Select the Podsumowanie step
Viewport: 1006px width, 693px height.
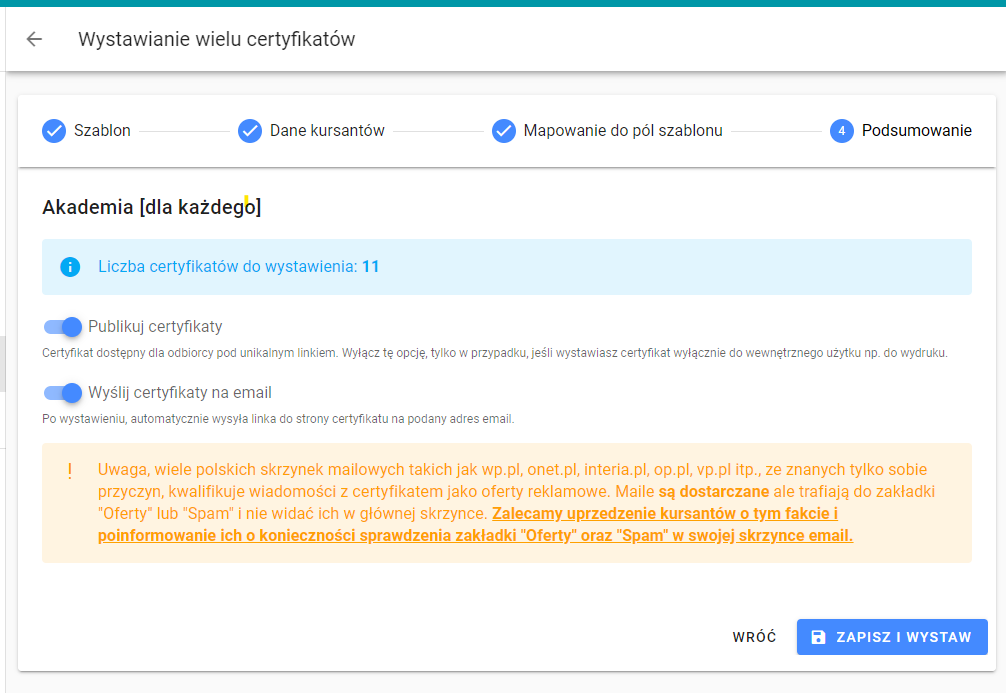click(901, 131)
